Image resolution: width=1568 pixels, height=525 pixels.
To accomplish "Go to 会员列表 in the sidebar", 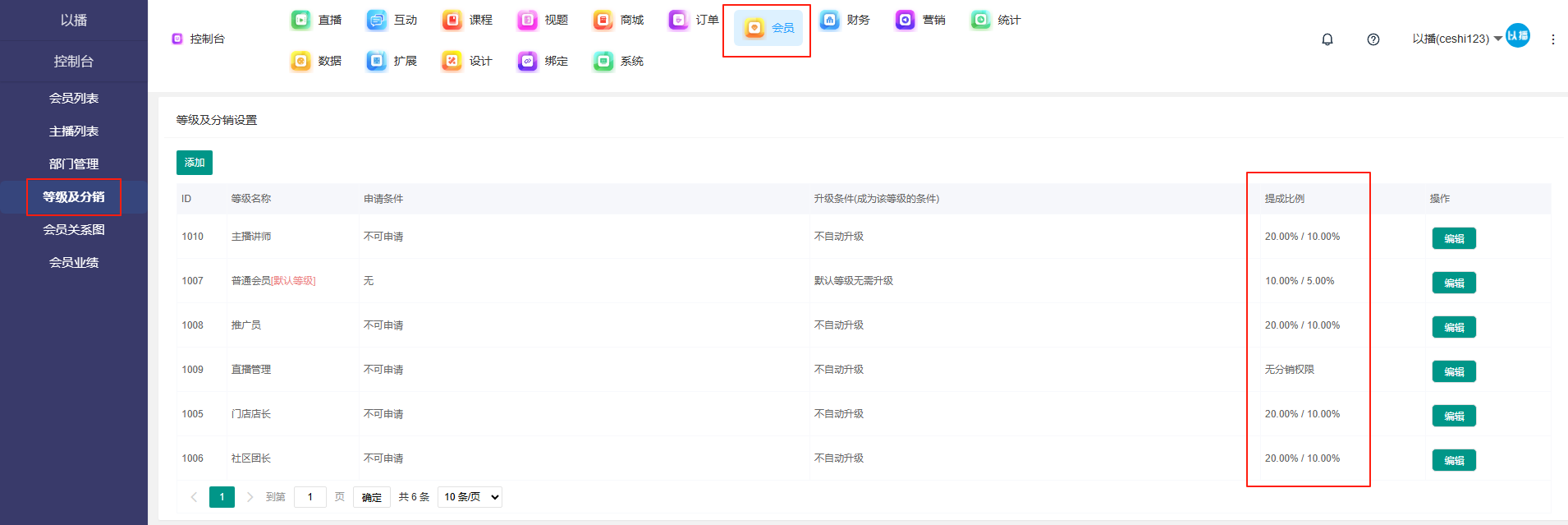I will click(x=74, y=99).
